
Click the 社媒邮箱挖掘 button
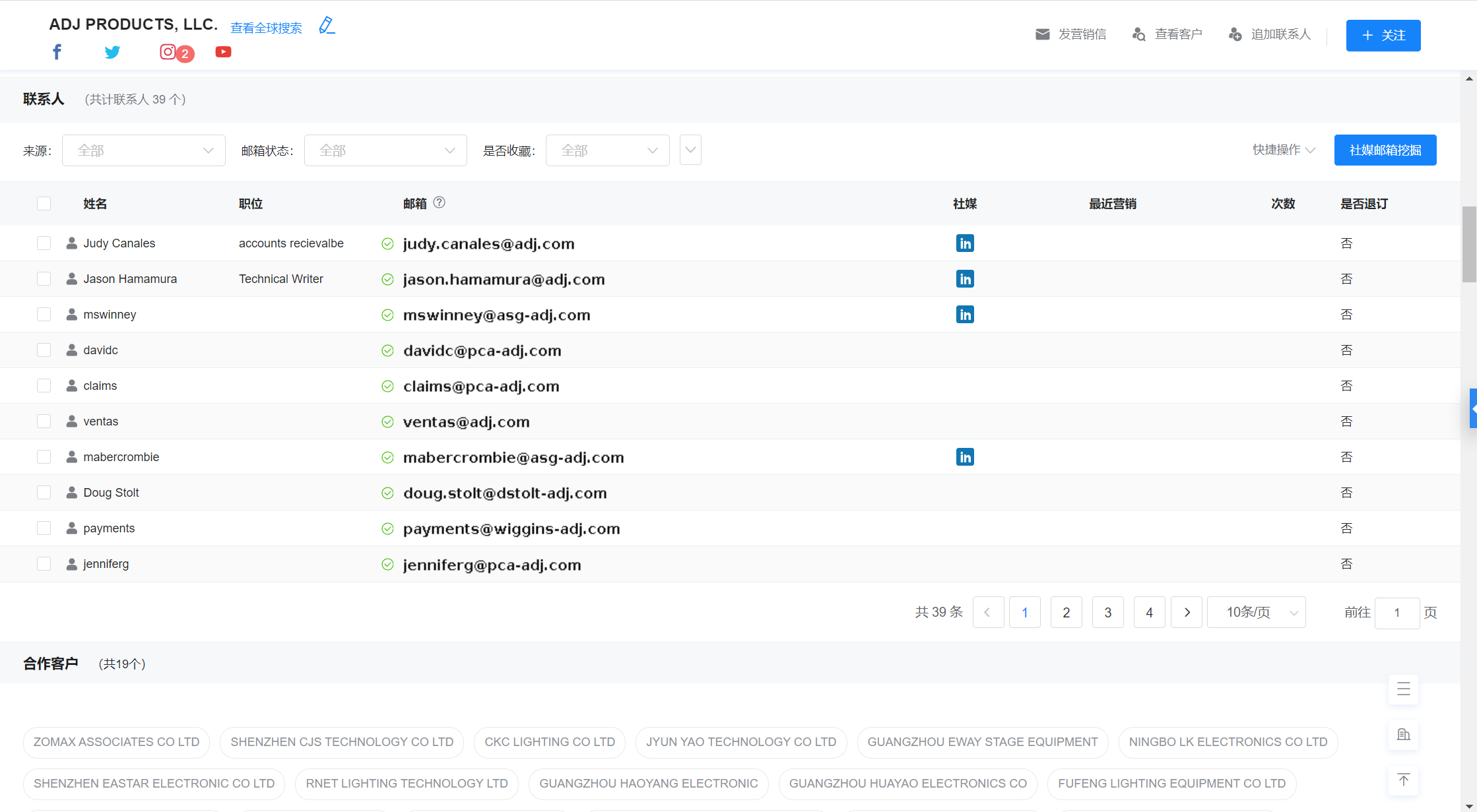pos(1385,150)
